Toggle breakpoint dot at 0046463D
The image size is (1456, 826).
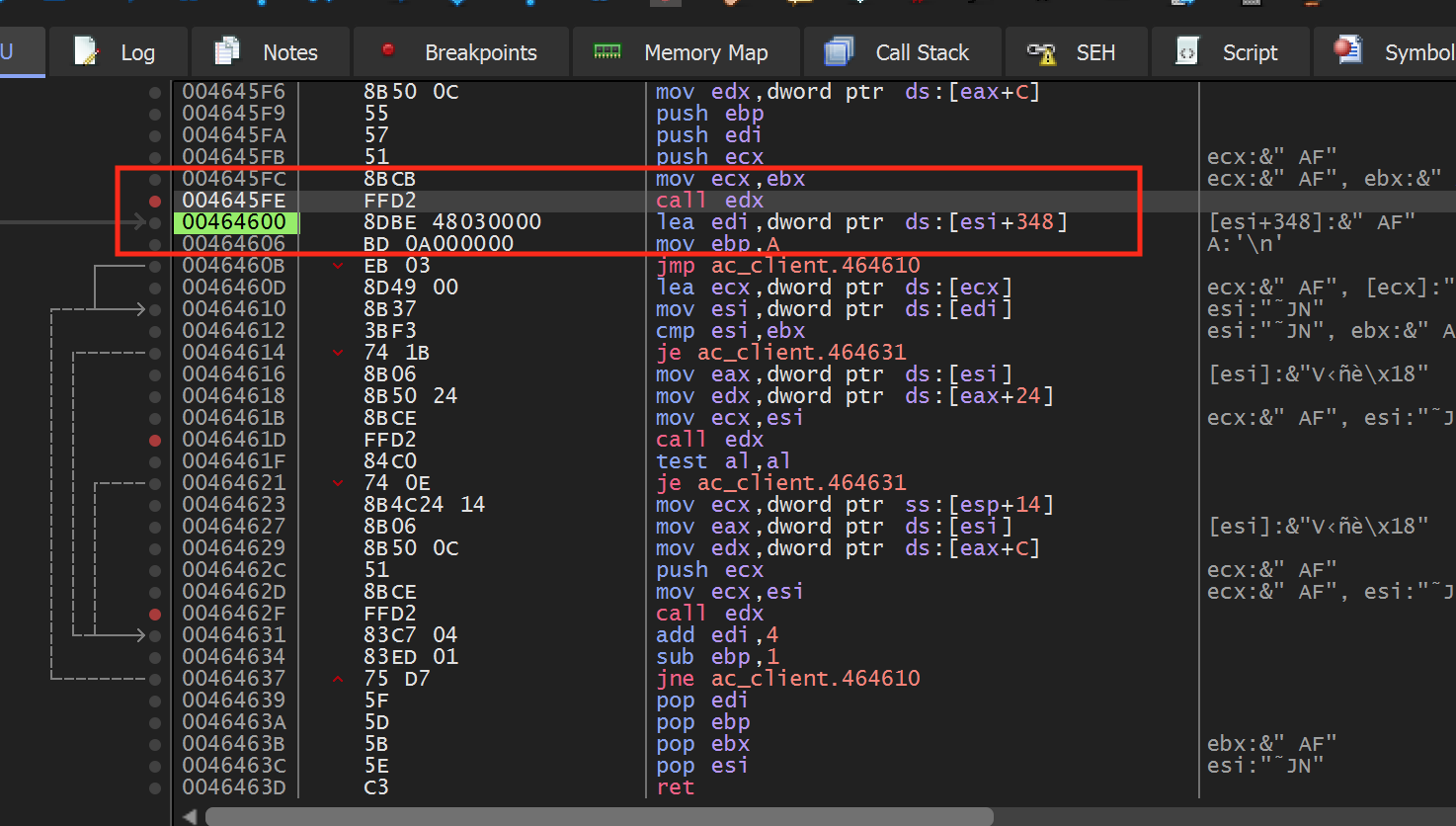pos(155,787)
